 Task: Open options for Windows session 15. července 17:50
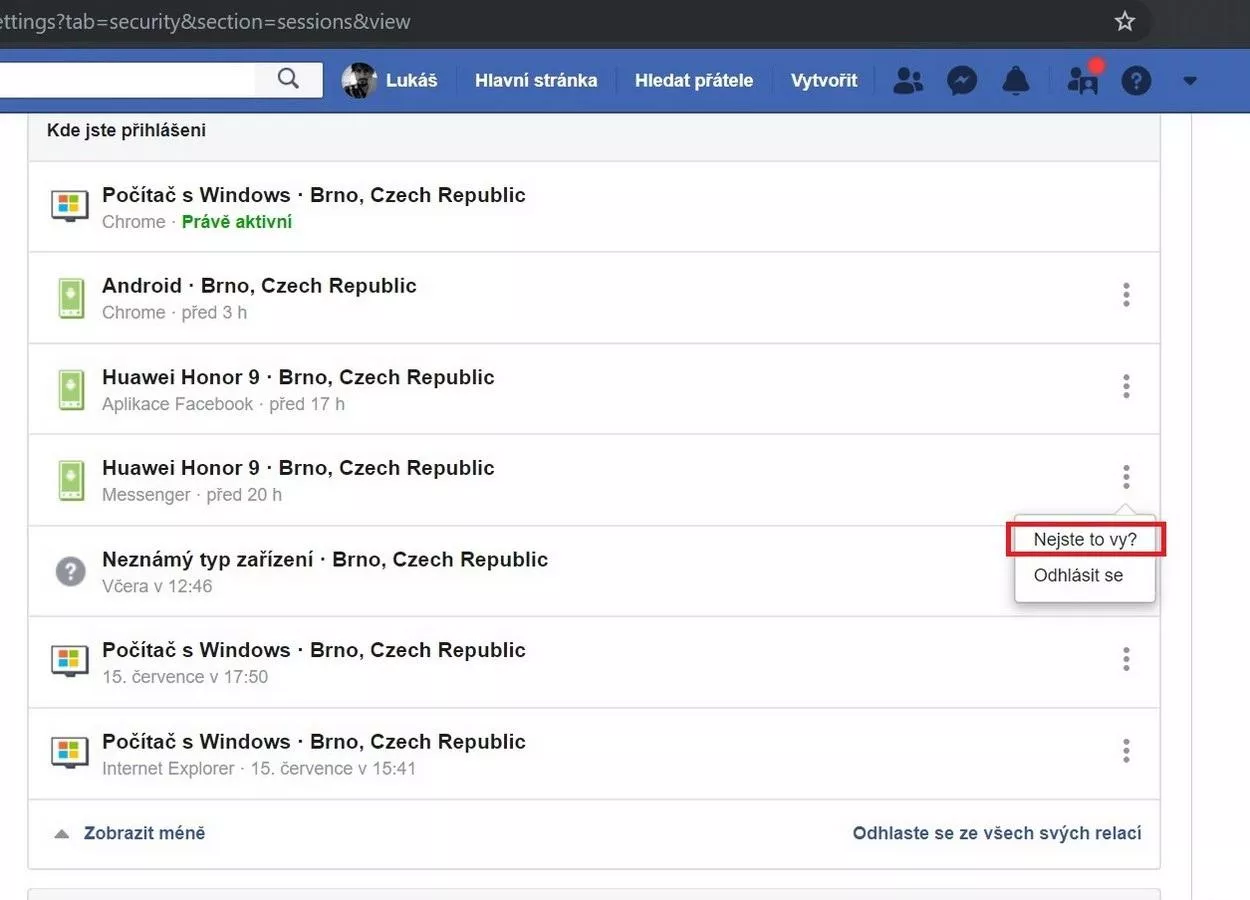(1126, 659)
